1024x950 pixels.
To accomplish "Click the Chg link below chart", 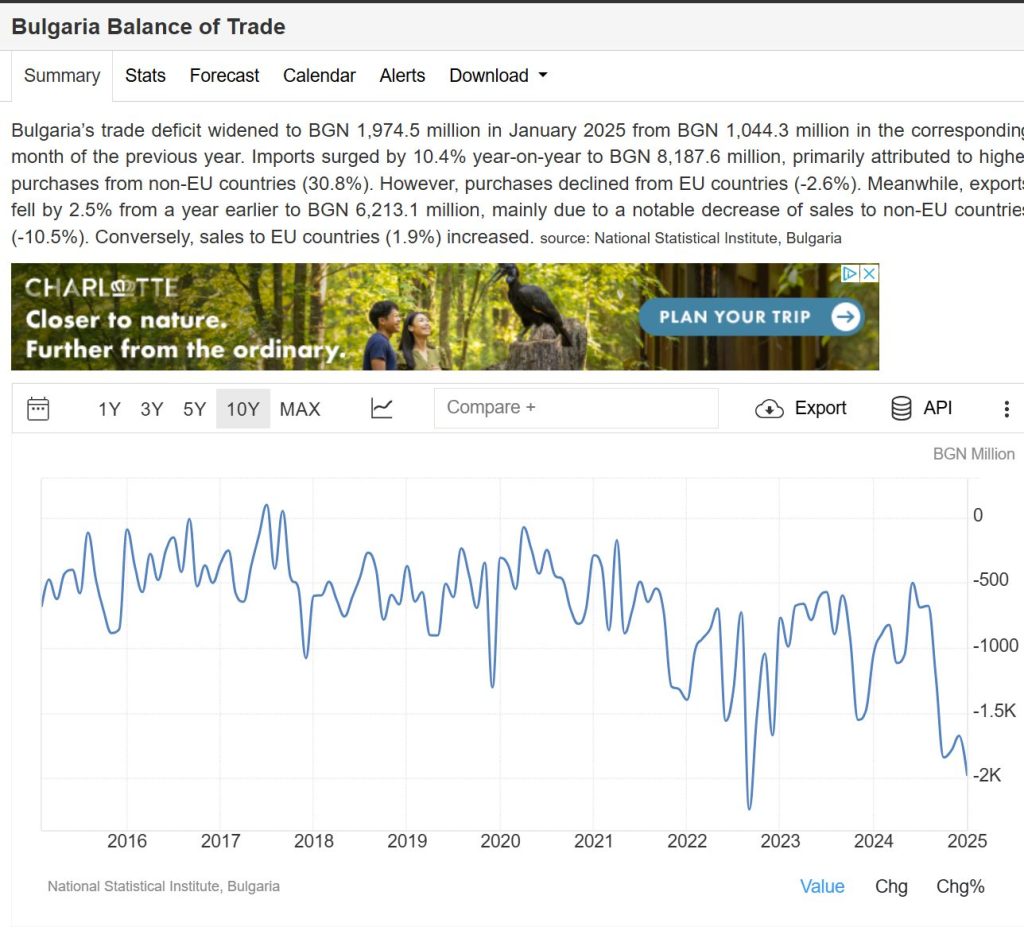I will (891, 886).
